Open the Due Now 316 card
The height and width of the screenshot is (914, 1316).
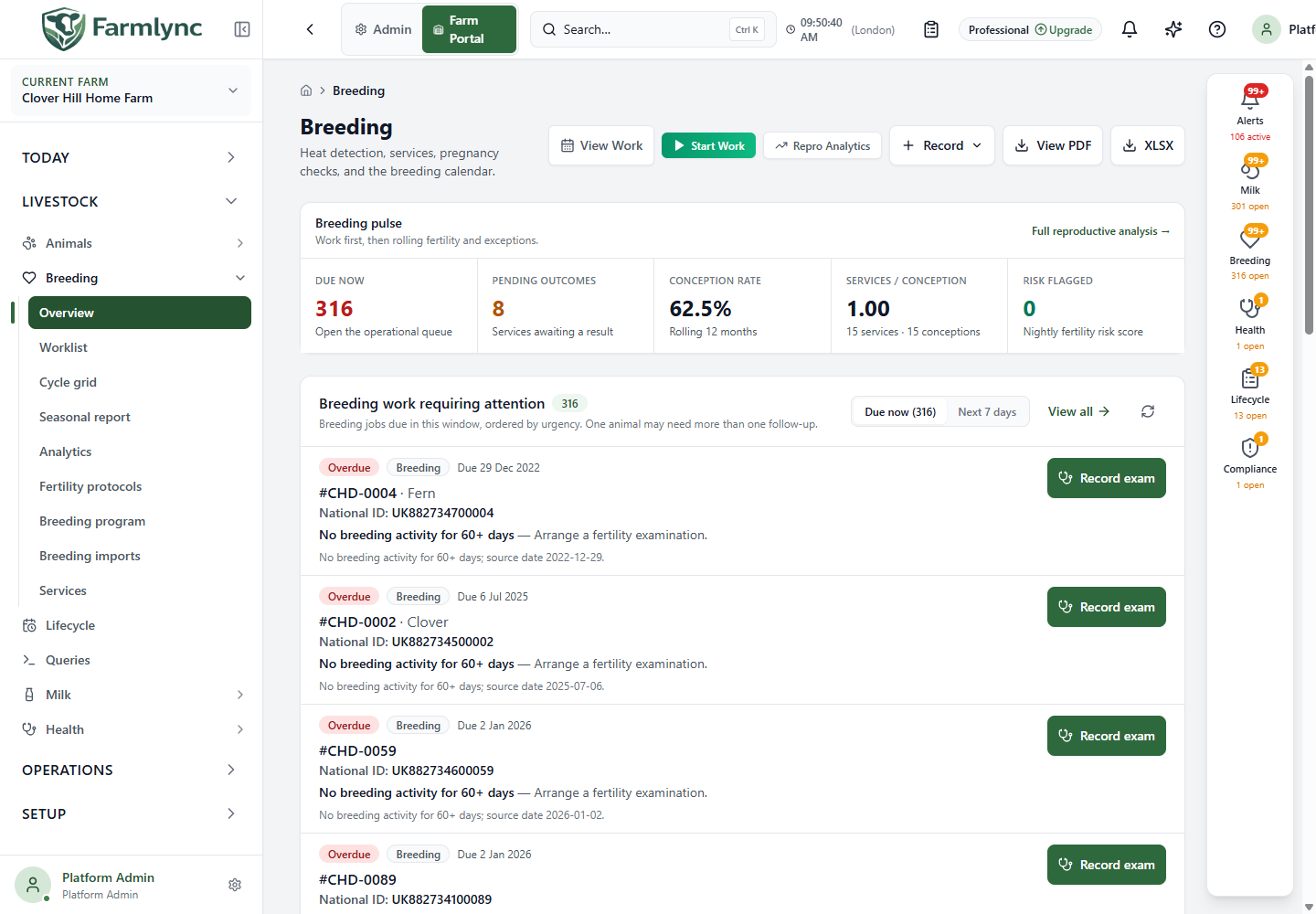coord(389,306)
